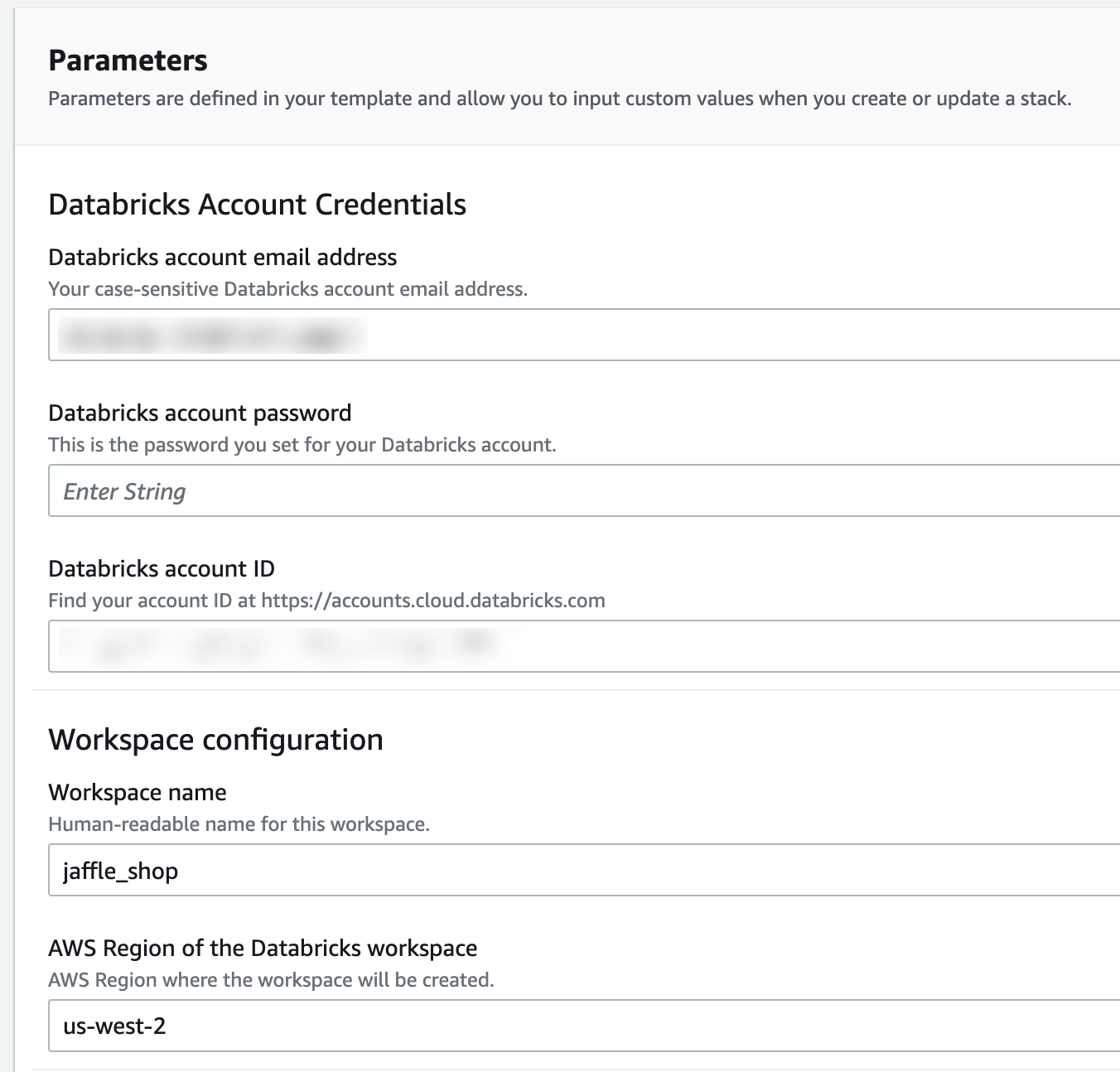This screenshot has width=1120, height=1072.
Task: Click the Databricks account password label
Action: pos(200,413)
